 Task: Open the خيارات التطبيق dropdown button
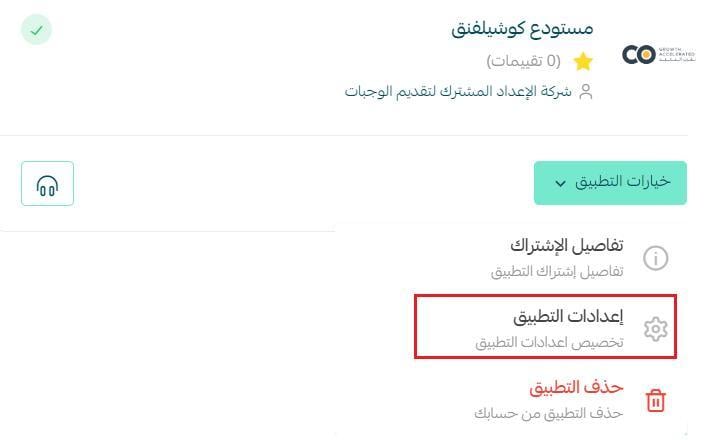click(x=610, y=183)
